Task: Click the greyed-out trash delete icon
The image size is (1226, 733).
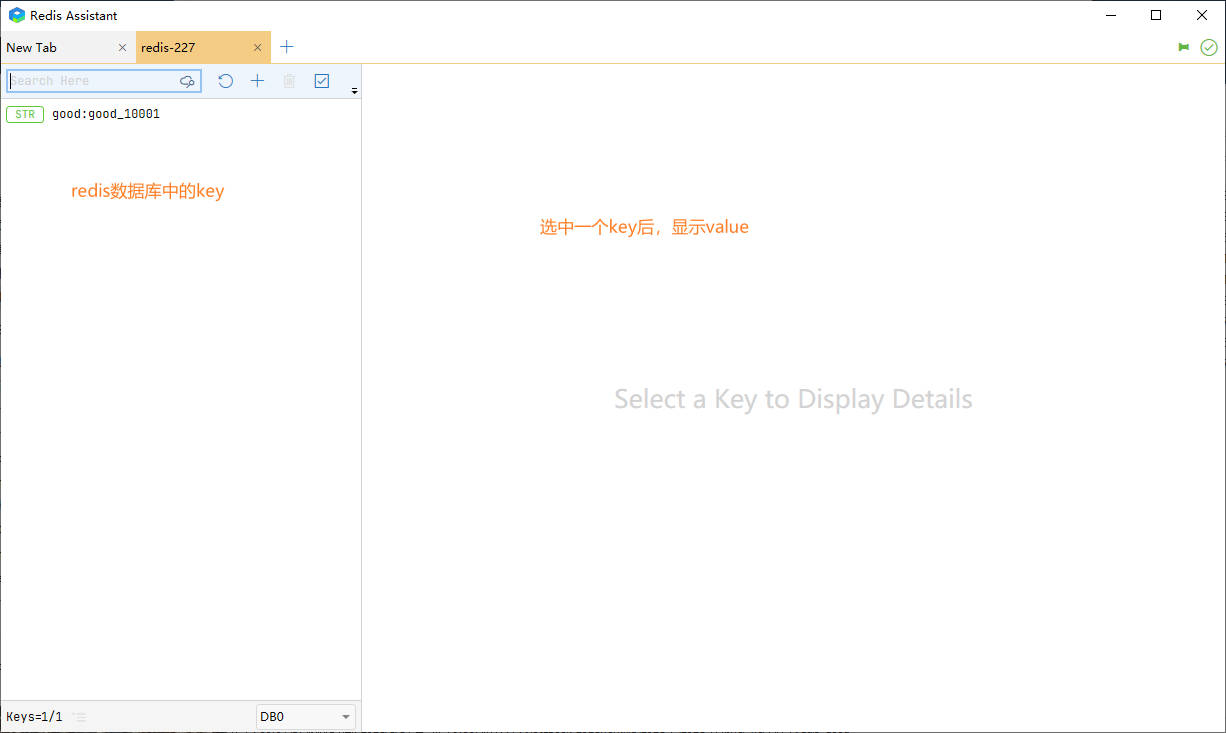Action: tap(289, 81)
